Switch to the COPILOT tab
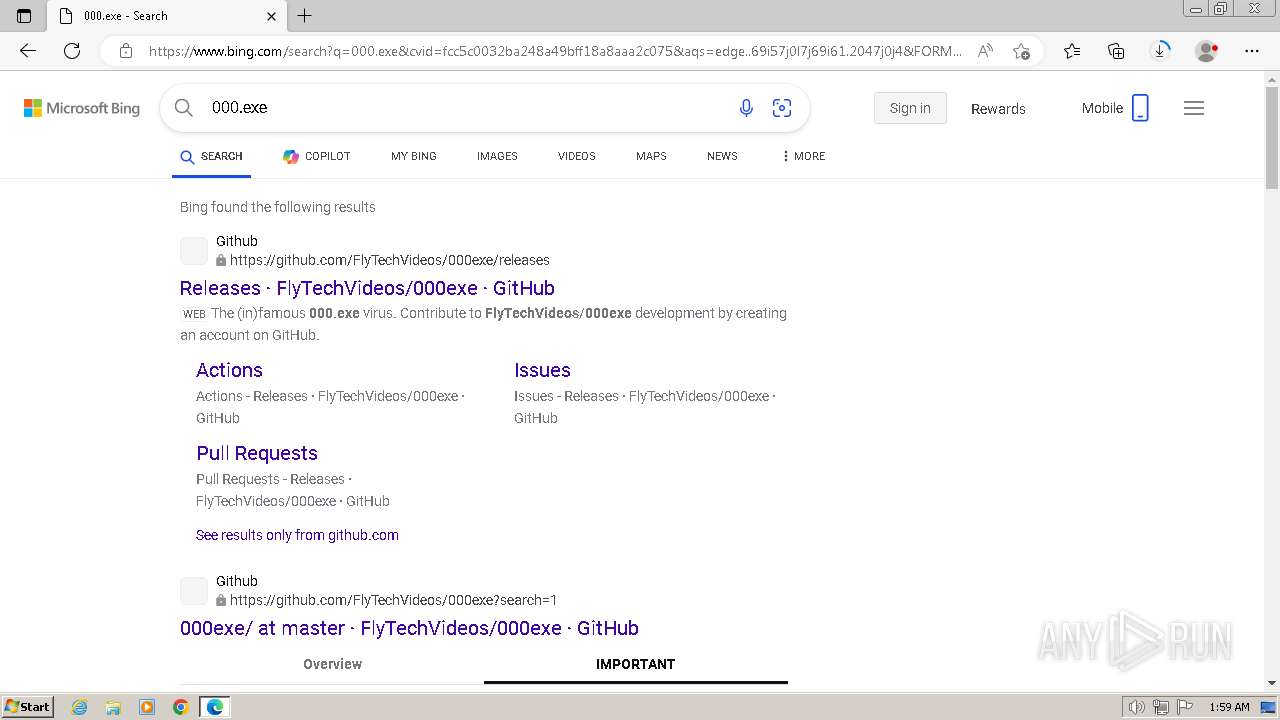1280x720 pixels. 316,156
